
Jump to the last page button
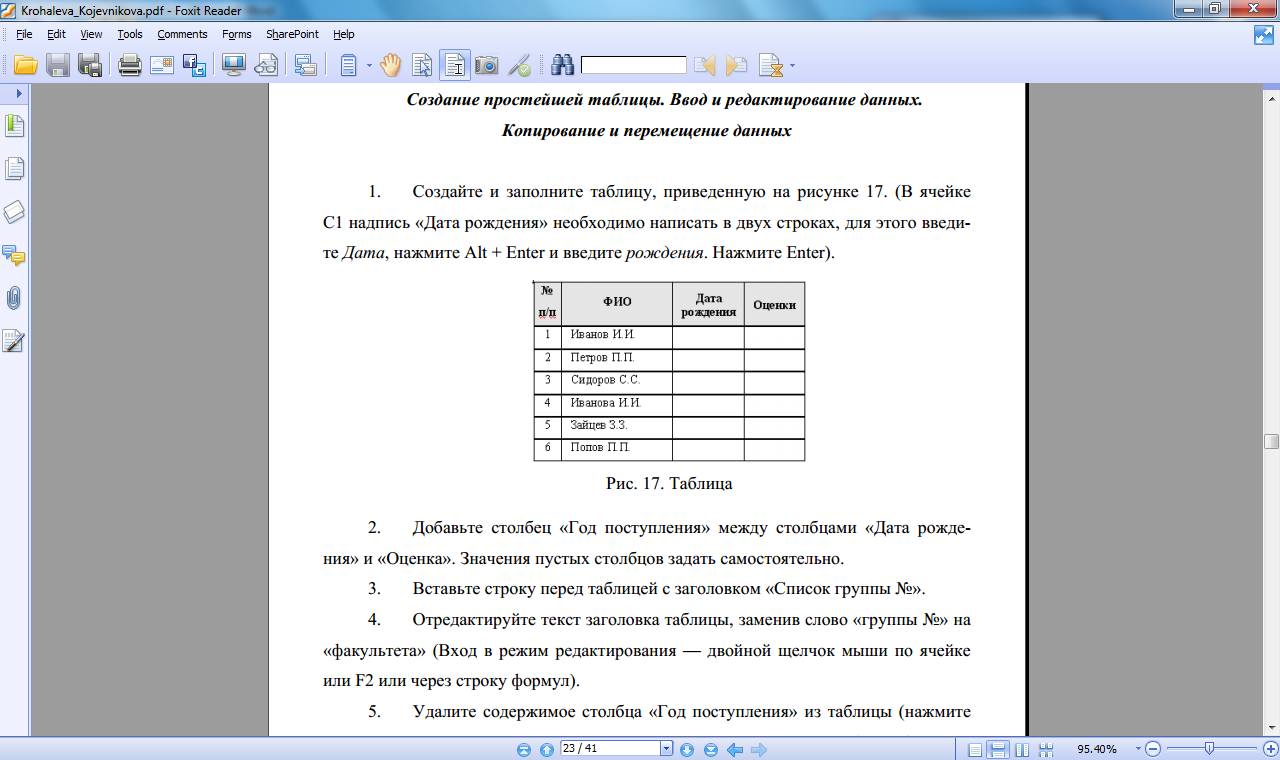711,749
